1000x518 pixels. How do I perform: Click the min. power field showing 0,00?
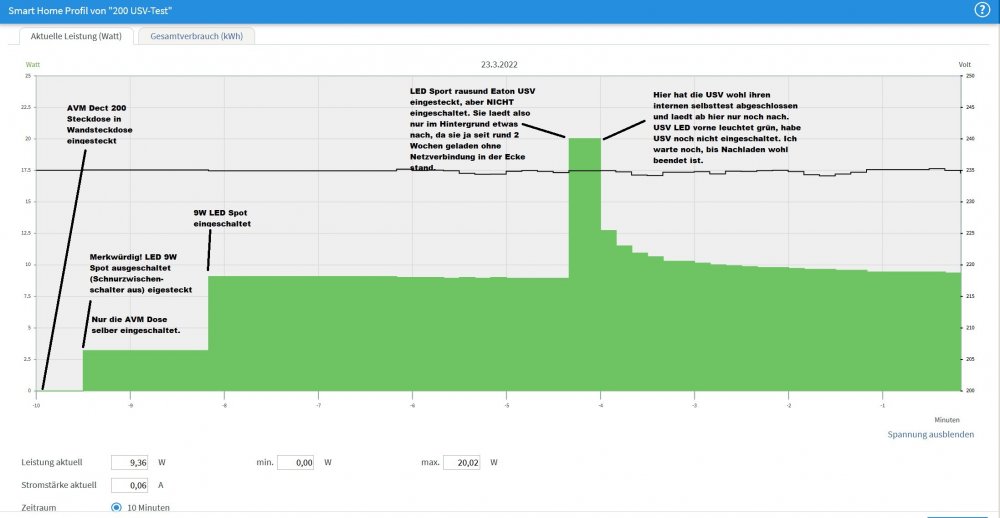click(295, 462)
